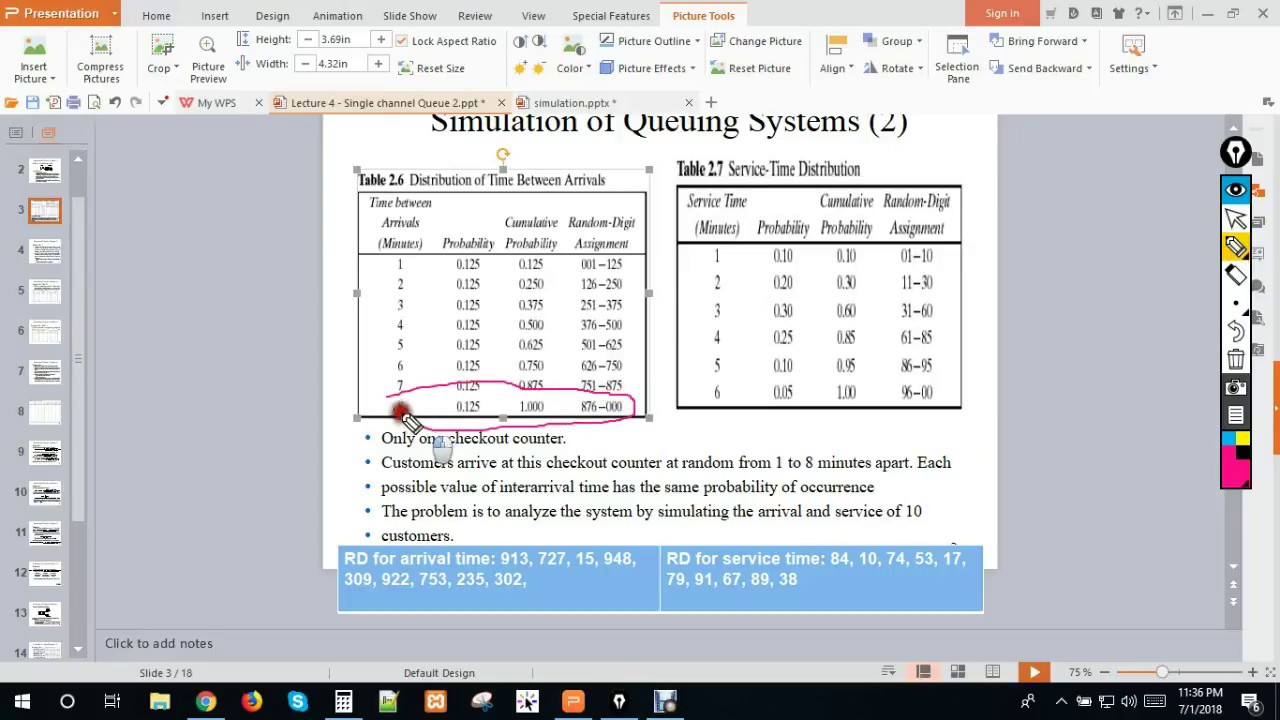Click the Print icon in quick access toolbar
Image resolution: width=1280 pixels, height=720 pixels.
pyautogui.click(x=74, y=102)
